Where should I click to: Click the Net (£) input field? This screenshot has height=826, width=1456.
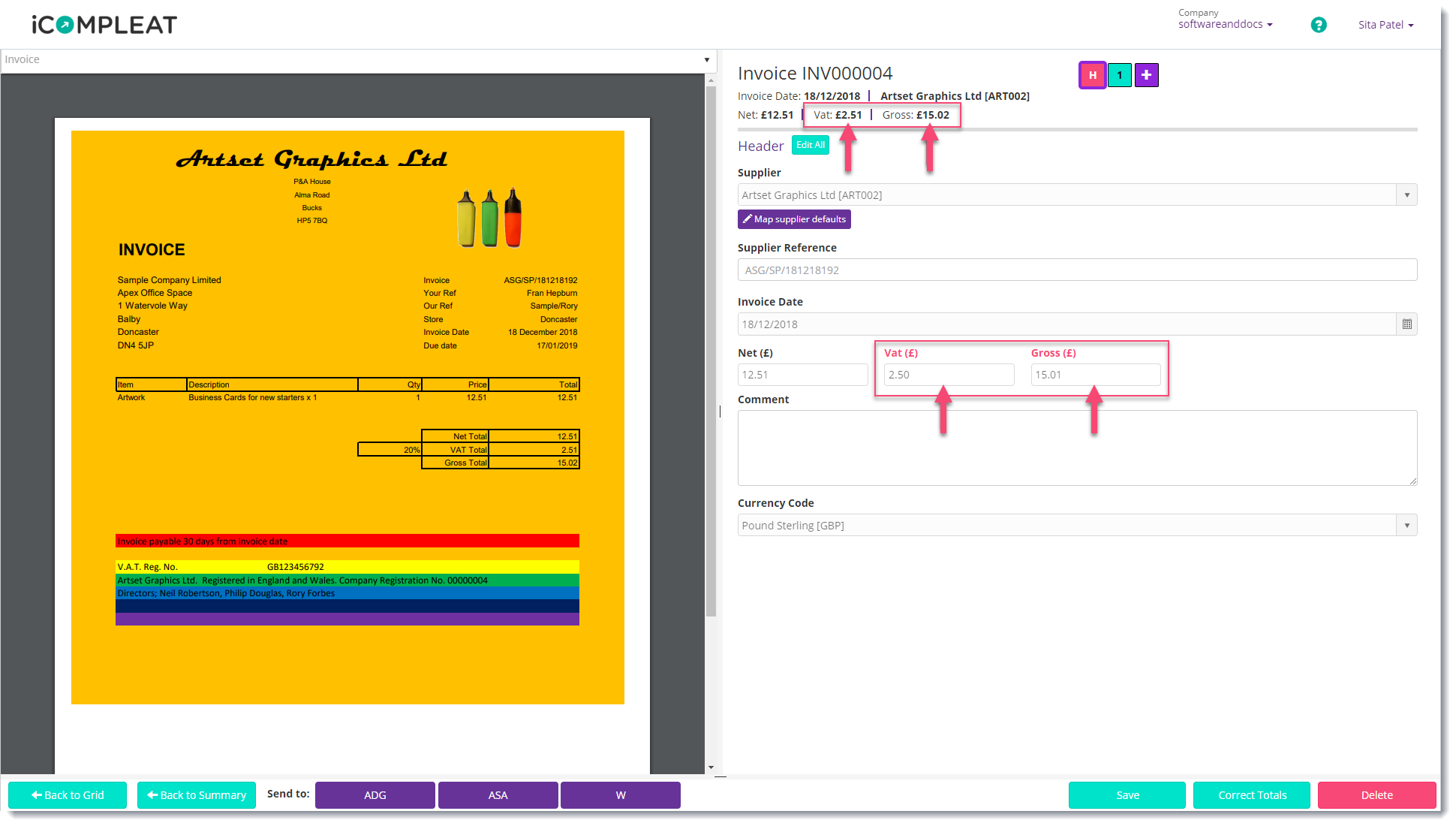tap(802, 375)
